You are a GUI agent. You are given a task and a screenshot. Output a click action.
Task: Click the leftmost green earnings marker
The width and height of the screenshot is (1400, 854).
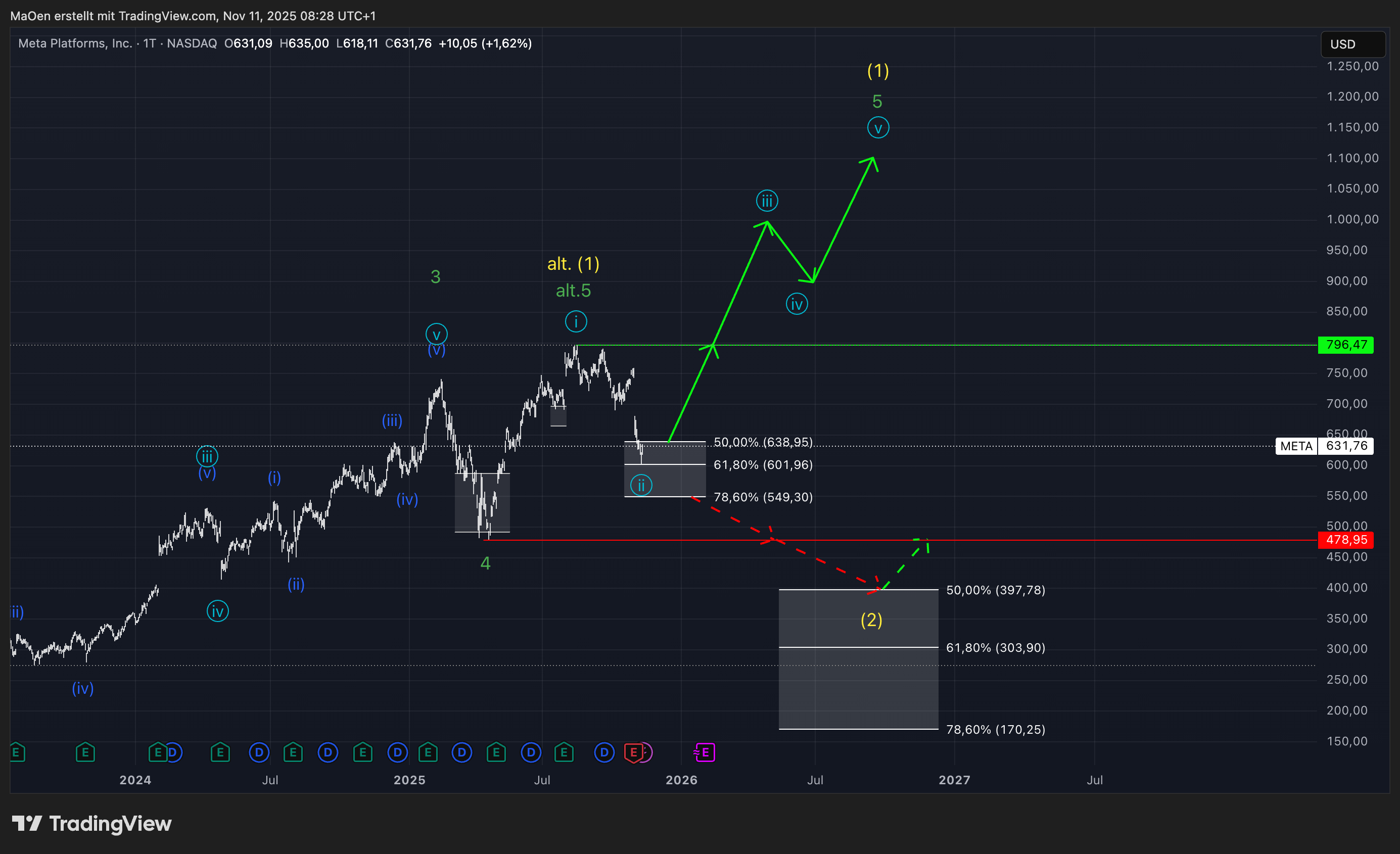click(x=17, y=752)
